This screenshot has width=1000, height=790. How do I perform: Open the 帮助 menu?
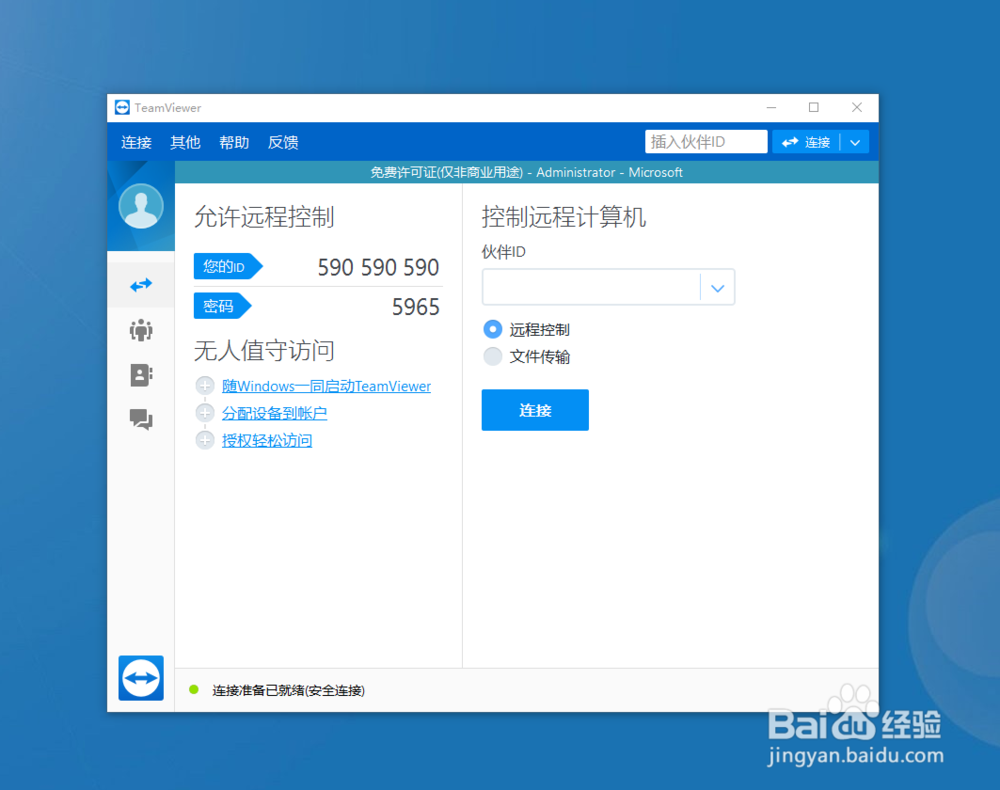(x=234, y=142)
